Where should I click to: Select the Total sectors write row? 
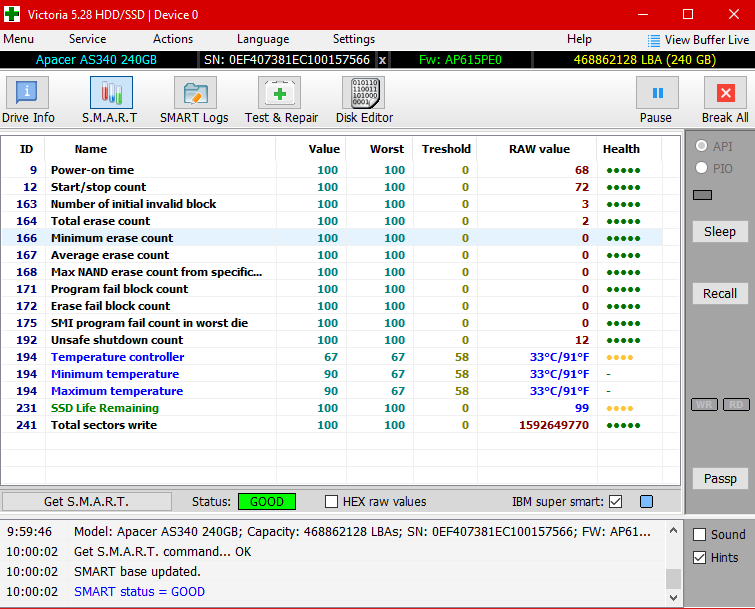[332, 425]
